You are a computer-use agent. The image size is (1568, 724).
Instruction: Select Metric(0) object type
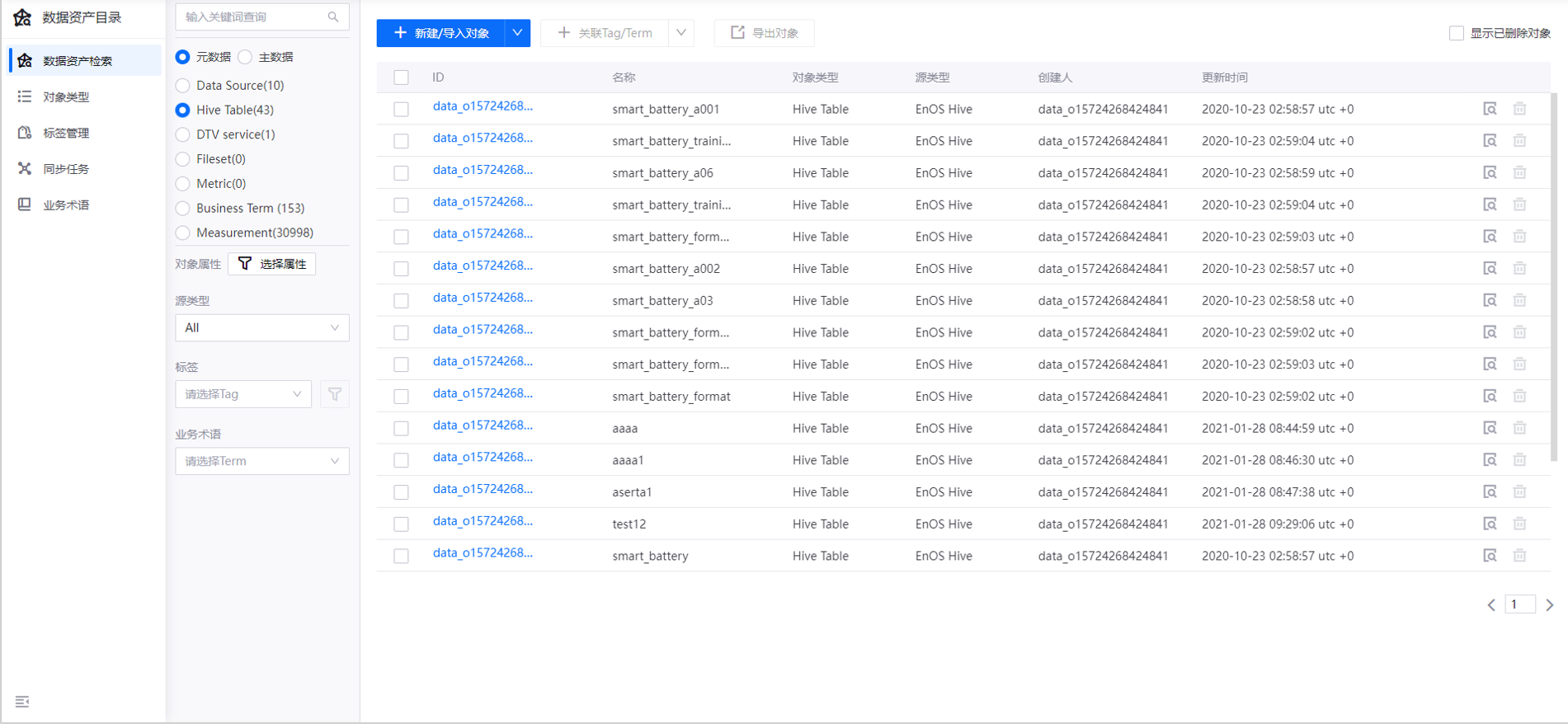[182, 183]
